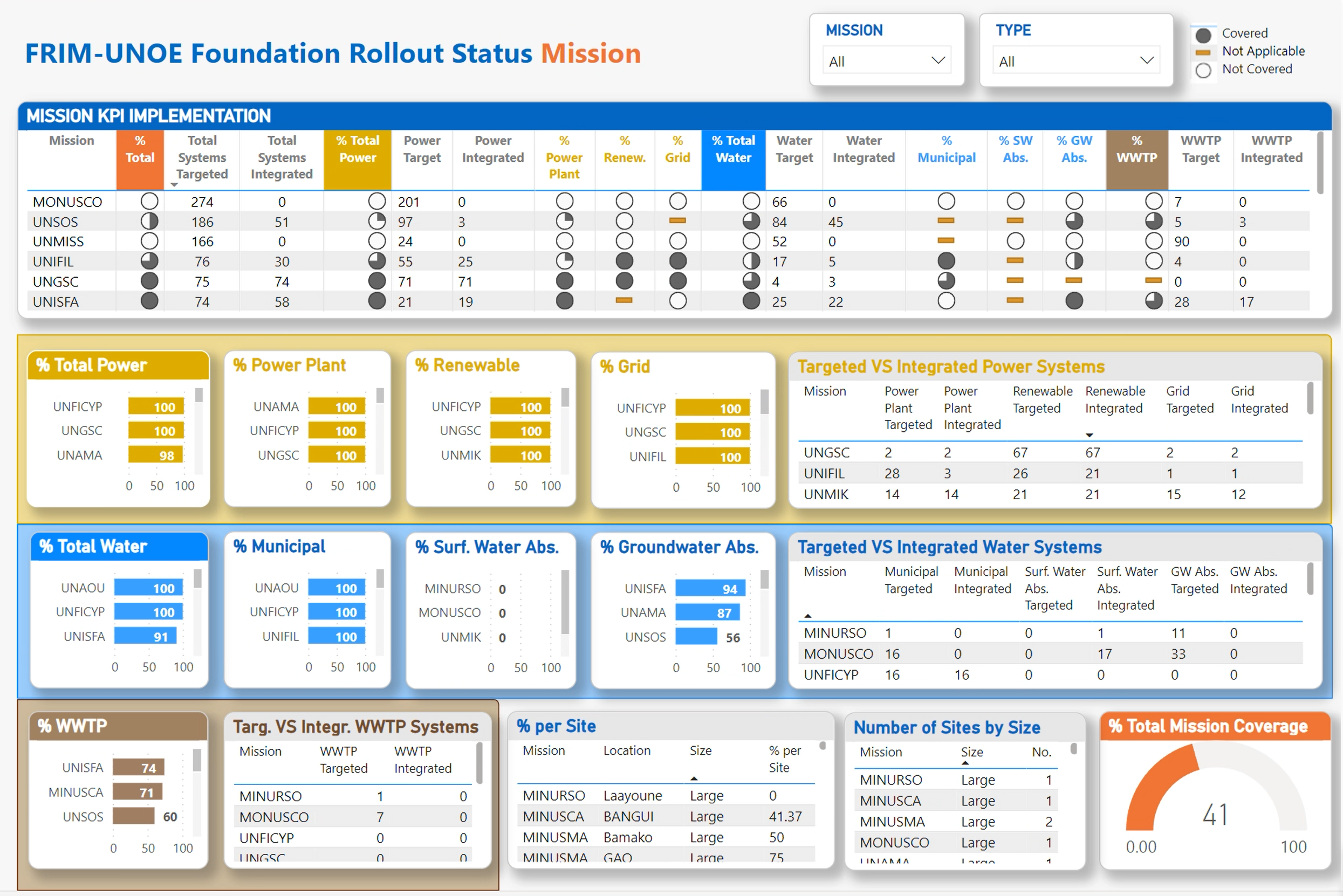Click UNISFA 91 bar in % Total Water
Image resolution: width=1343 pixels, height=896 pixels.
tap(145, 636)
